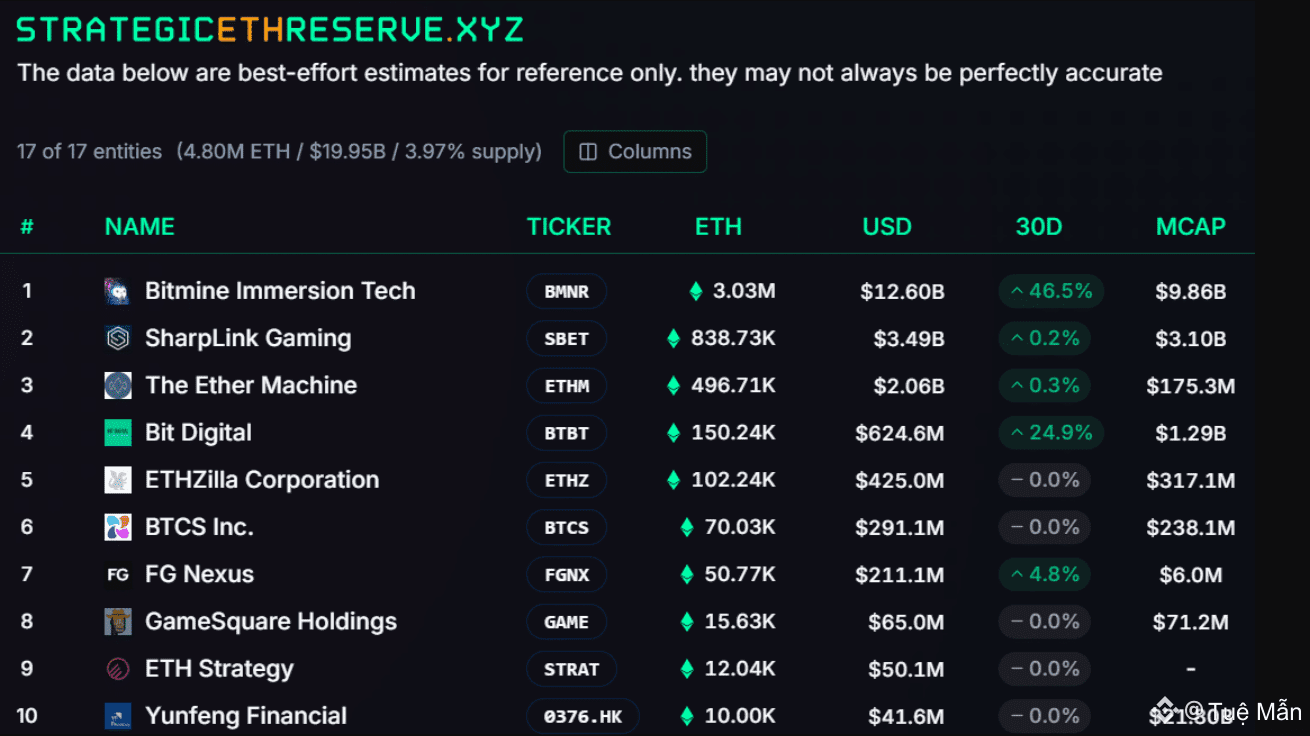Click the Yunfeng Financial logo icon
The image size is (1310, 736).
118,716
